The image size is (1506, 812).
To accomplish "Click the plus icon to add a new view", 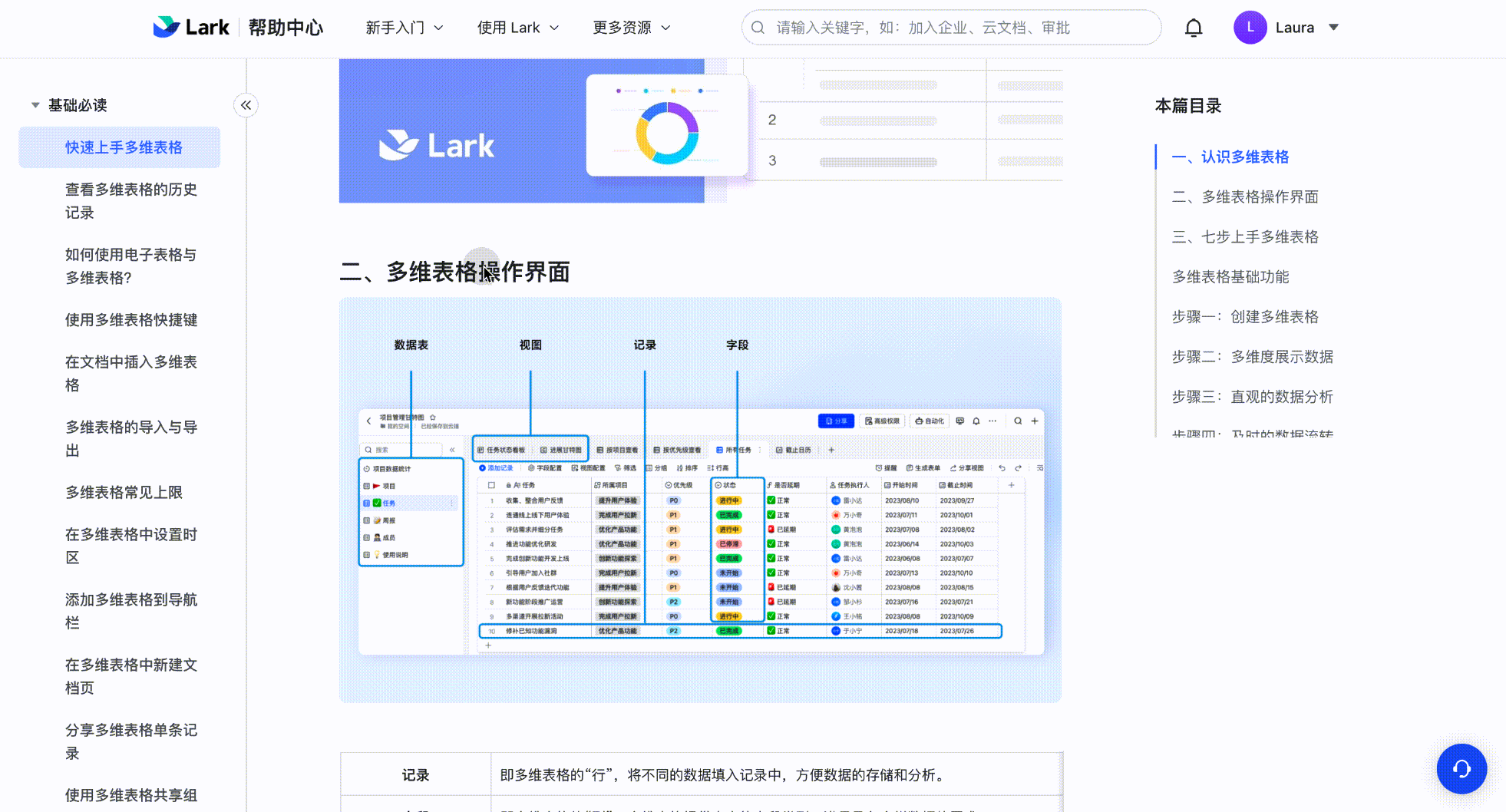I will pos(831,450).
